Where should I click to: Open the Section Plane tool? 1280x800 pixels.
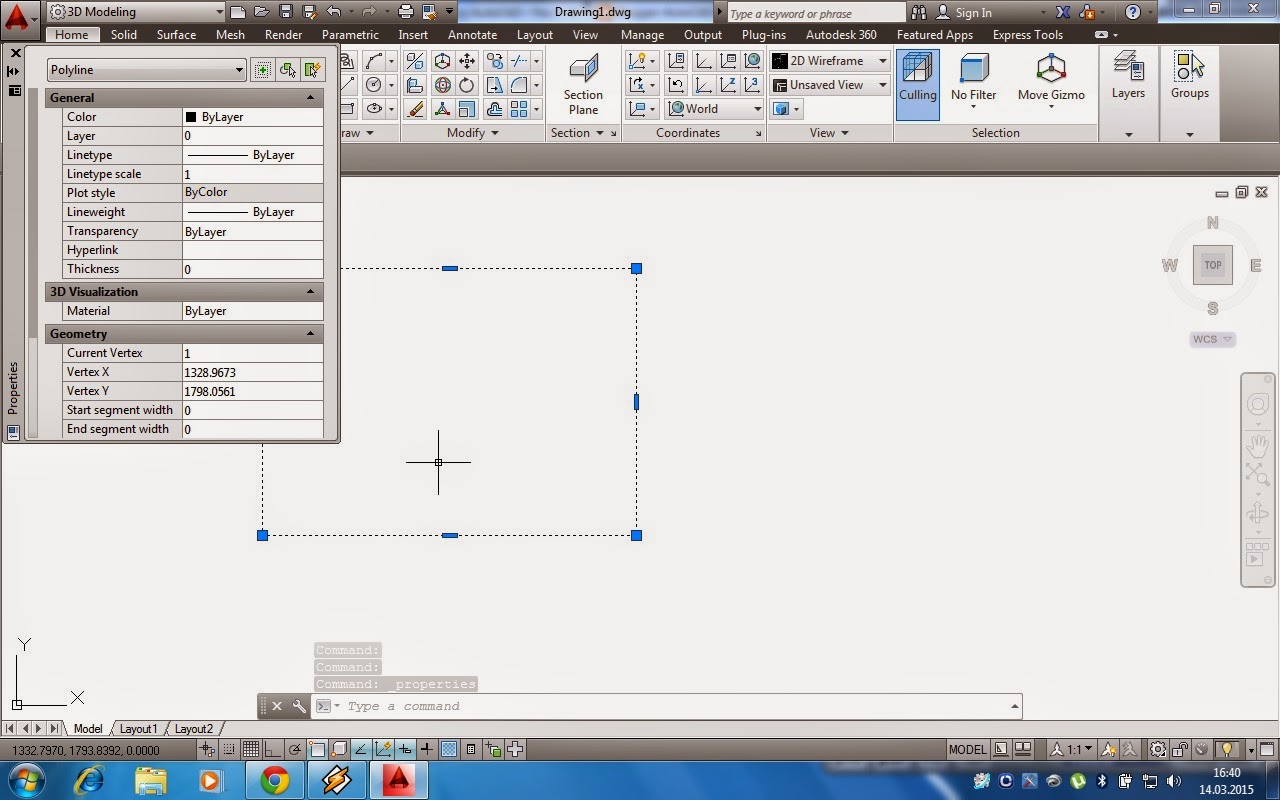tap(583, 80)
